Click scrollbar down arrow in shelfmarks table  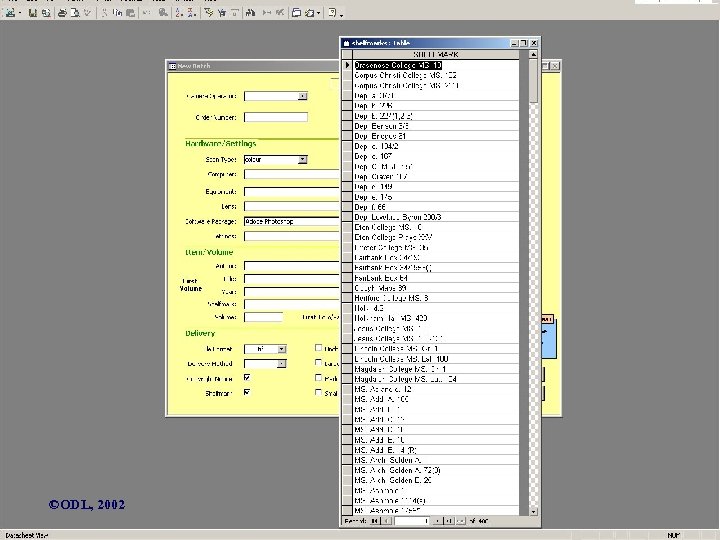point(533,512)
